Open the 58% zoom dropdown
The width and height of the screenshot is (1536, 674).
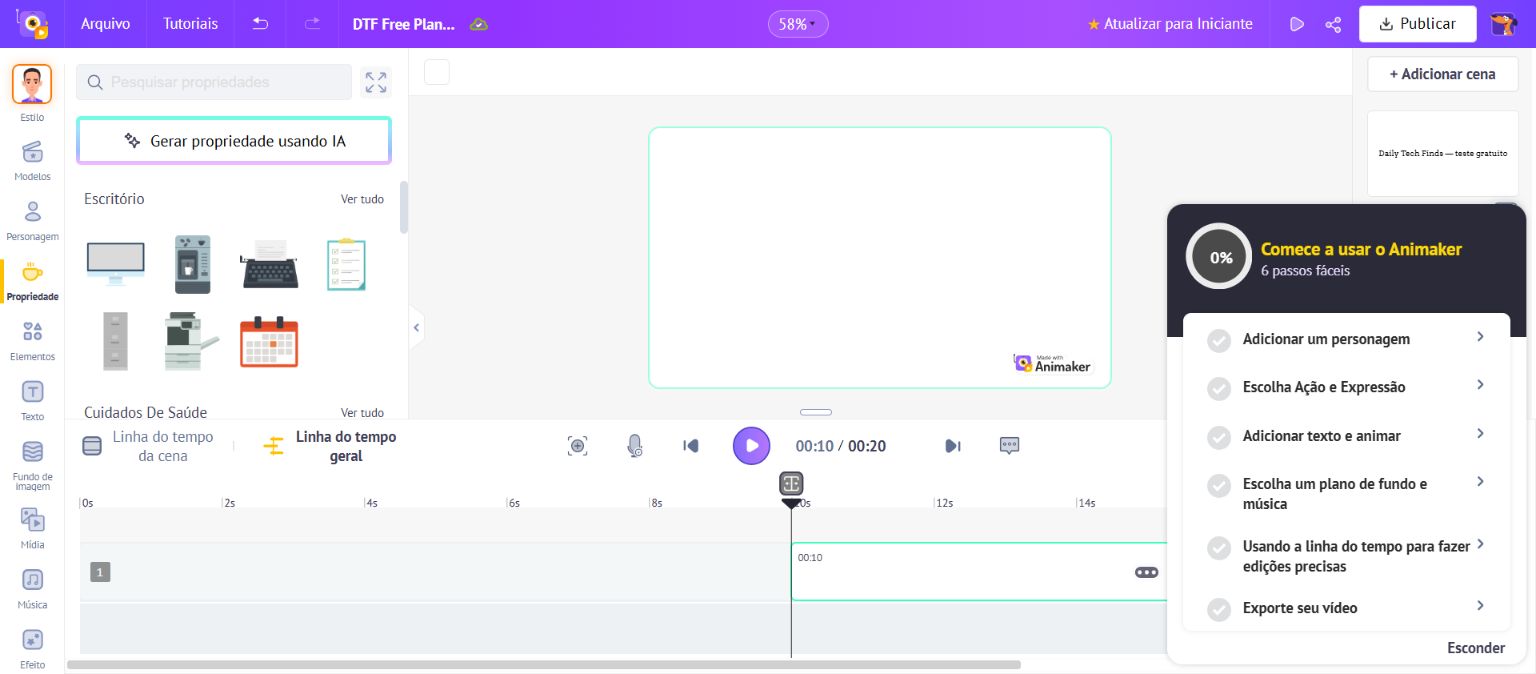797,24
